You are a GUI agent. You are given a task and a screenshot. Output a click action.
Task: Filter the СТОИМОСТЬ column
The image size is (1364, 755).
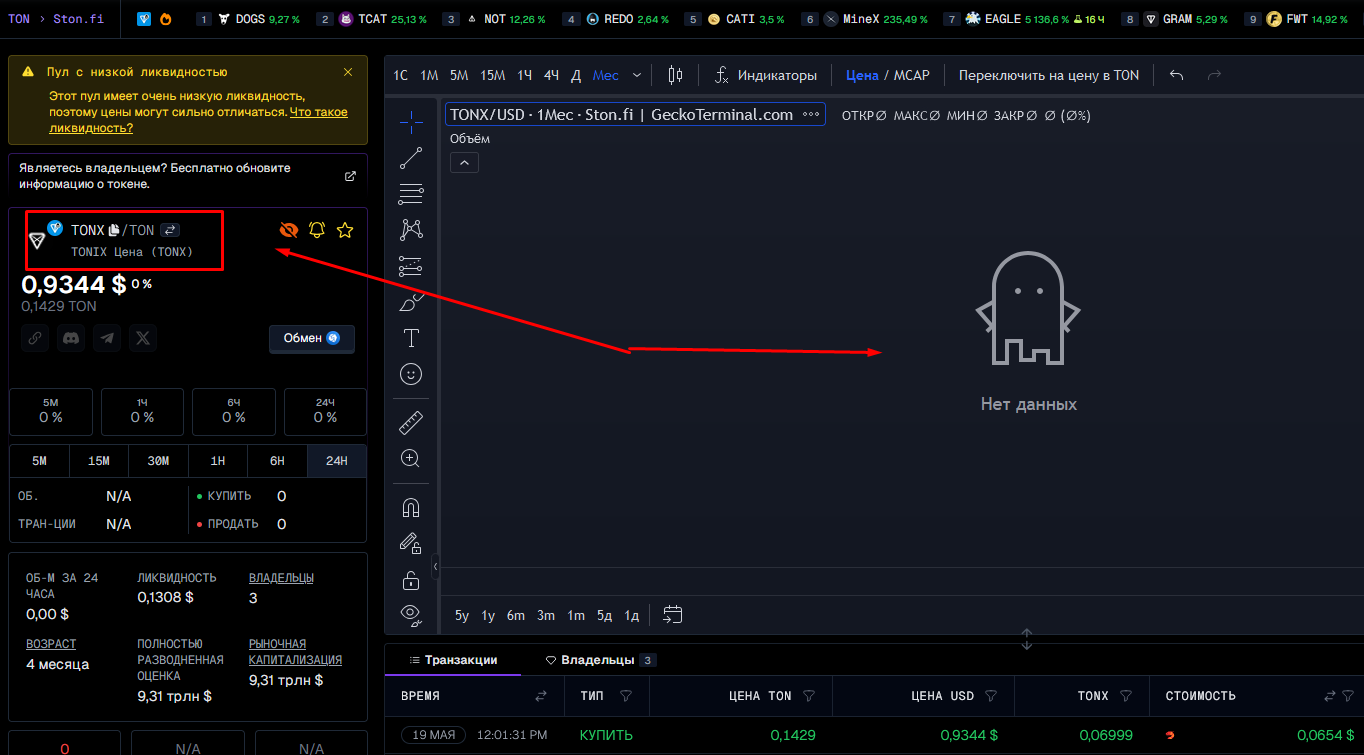pyautogui.click(x=1350, y=696)
